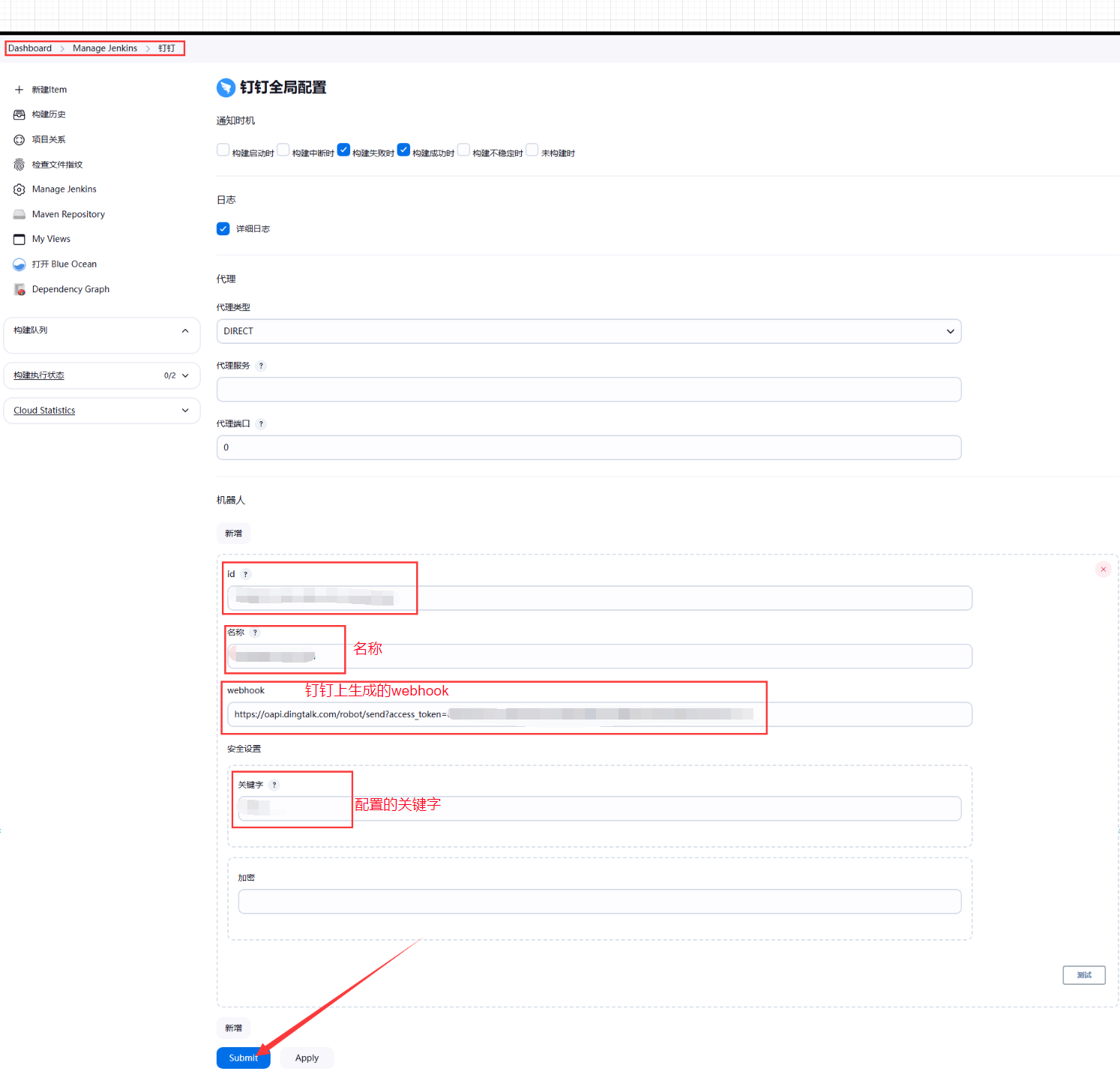Open Cloud Statistics link
Viewport: 1120px width, 1092px height.
click(x=44, y=411)
